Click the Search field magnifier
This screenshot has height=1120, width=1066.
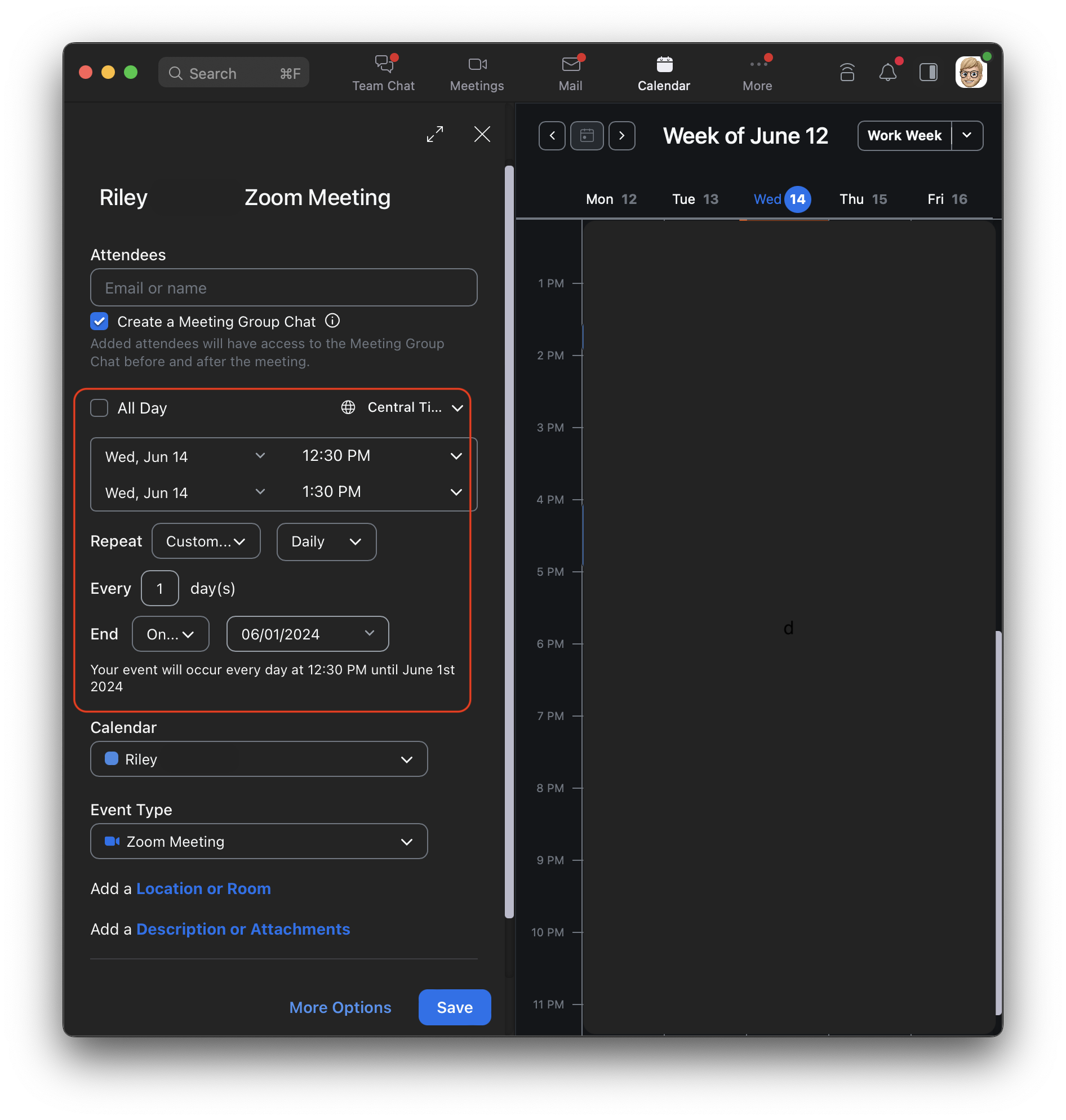click(x=176, y=73)
